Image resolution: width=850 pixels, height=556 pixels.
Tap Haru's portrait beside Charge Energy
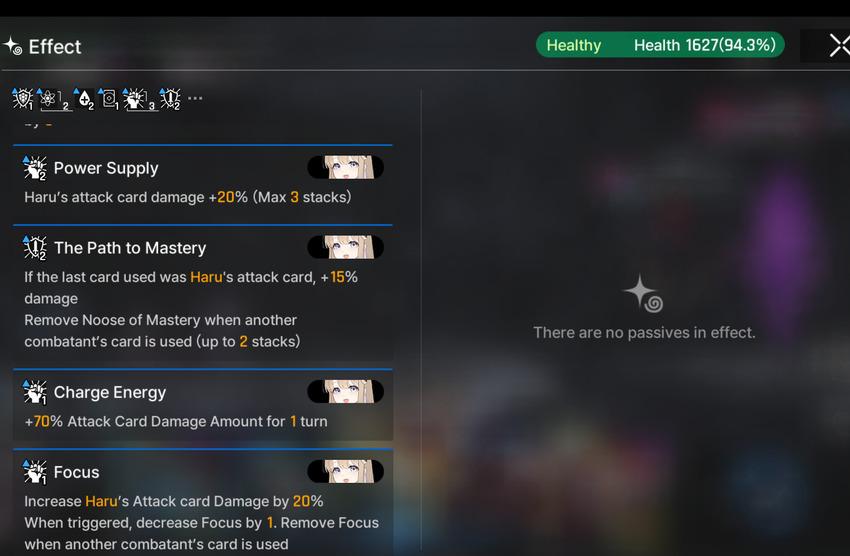pyautogui.click(x=345, y=391)
